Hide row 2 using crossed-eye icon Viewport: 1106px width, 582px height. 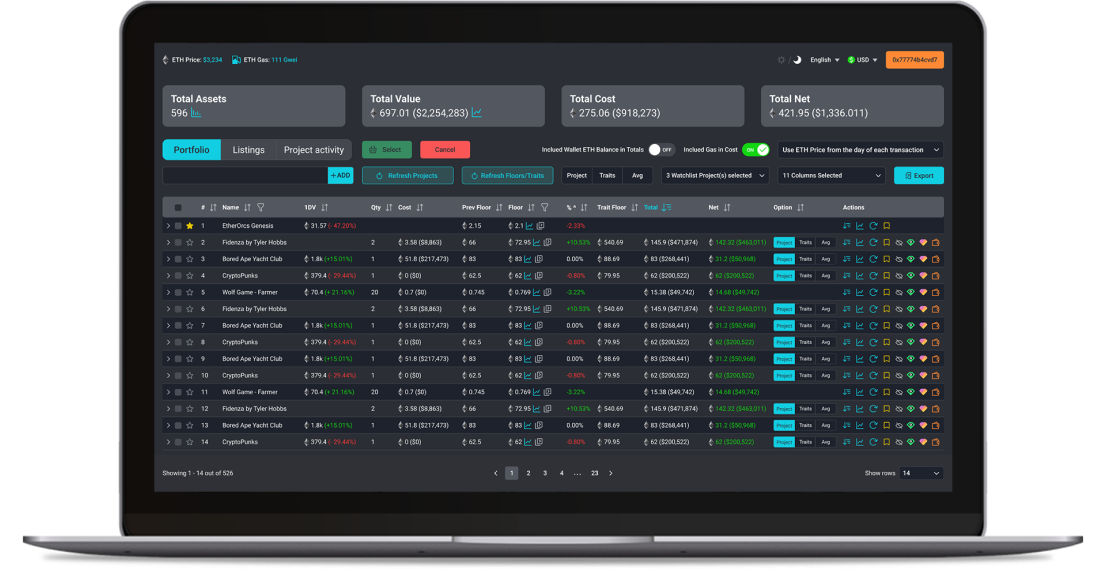tap(898, 242)
